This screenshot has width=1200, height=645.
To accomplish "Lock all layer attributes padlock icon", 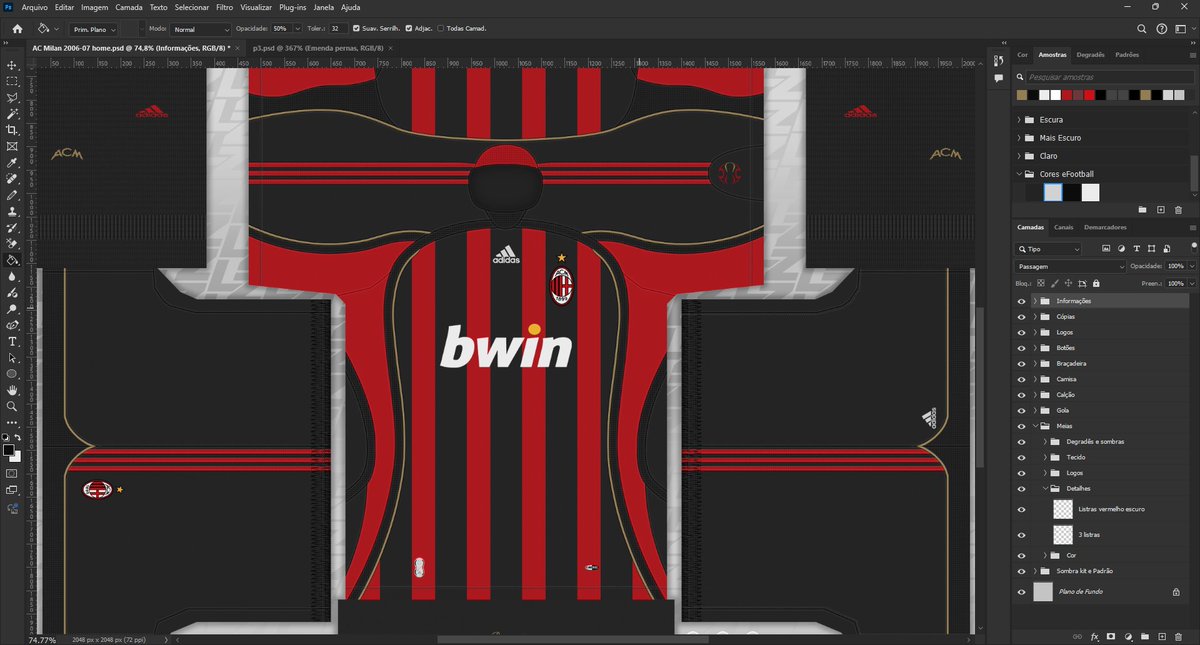I will 1096,283.
